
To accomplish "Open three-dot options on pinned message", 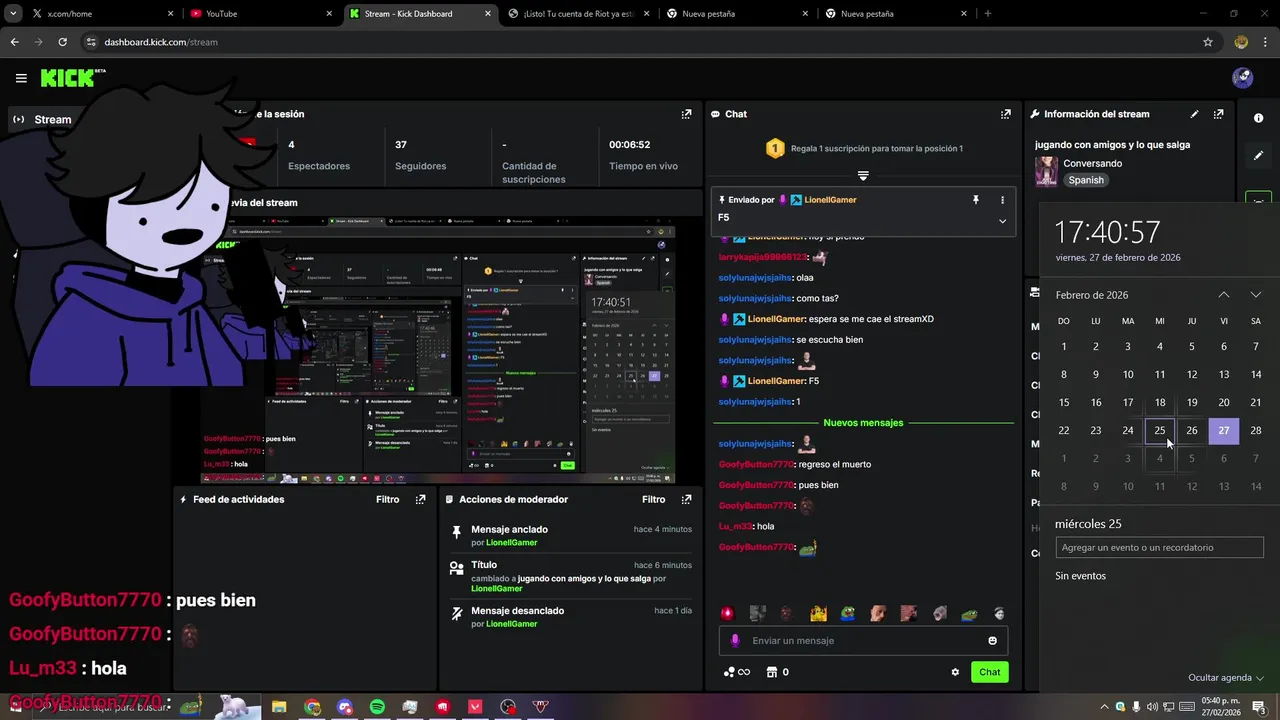I will click(x=1002, y=200).
